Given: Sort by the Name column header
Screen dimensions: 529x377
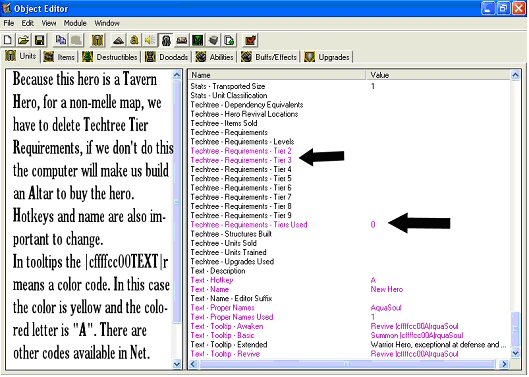Looking at the screenshot, I should pos(277,75).
